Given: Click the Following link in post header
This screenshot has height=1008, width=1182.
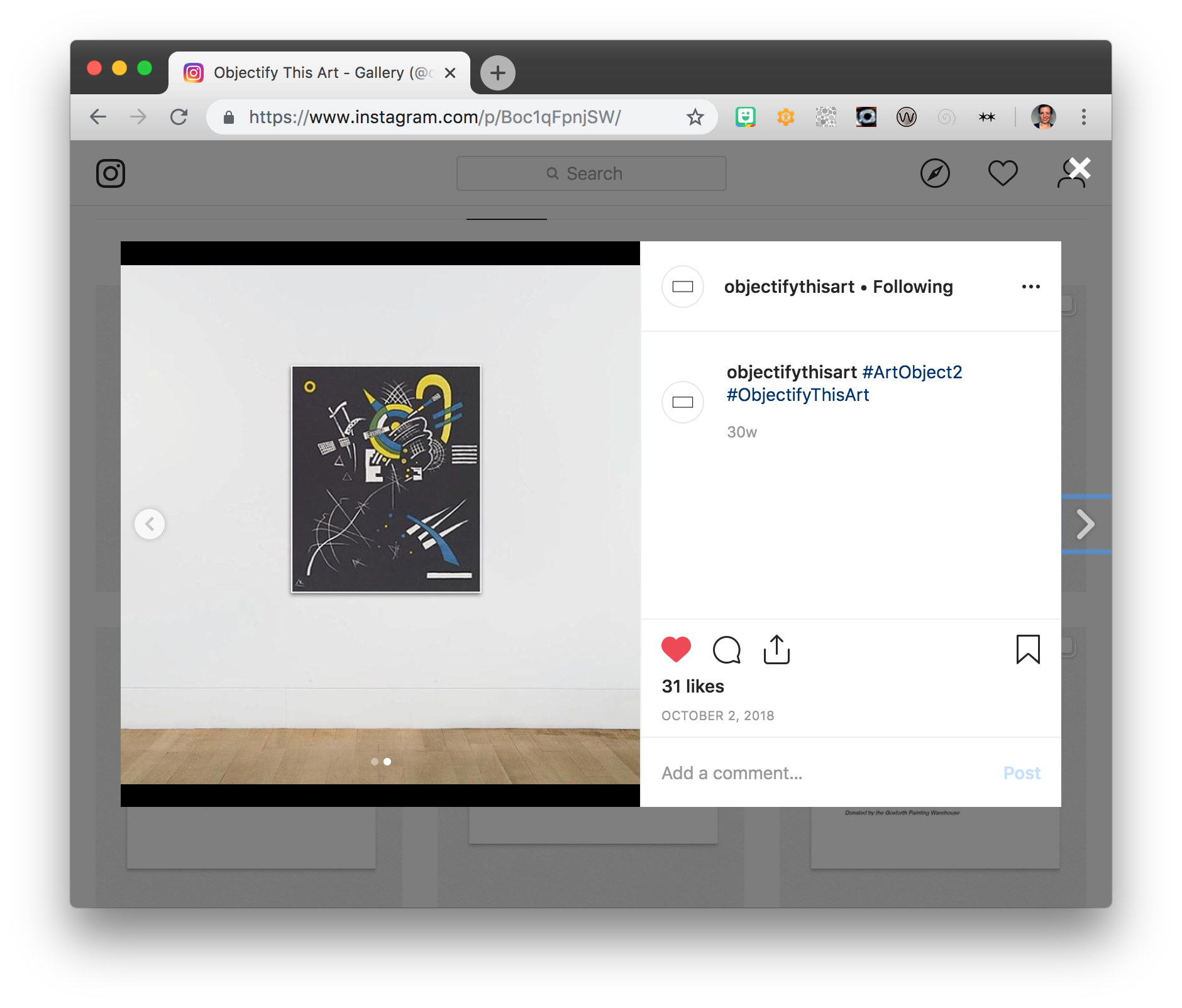Looking at the screenshot, I should click(913, 287).
